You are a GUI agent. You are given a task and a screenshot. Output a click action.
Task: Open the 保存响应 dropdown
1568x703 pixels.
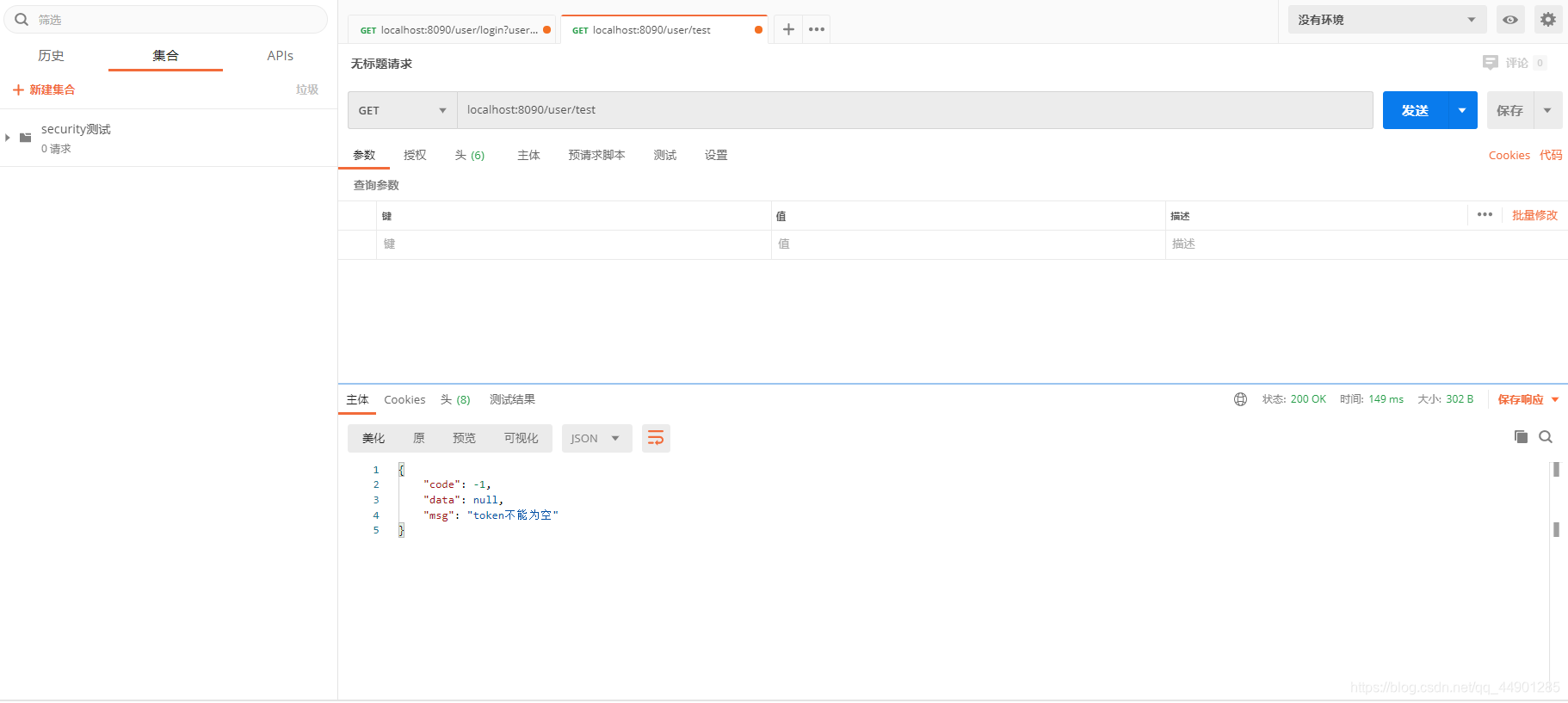click(x=1528, y=399)
